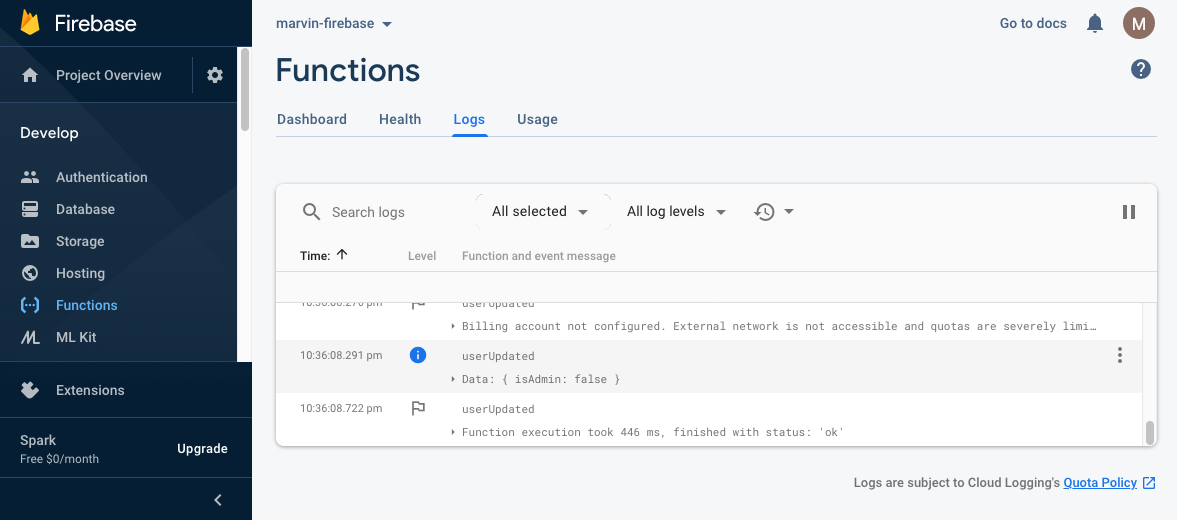Switch to the Usage tab
This screenshot has height=520, width=1177.
(x=537, y=119)
